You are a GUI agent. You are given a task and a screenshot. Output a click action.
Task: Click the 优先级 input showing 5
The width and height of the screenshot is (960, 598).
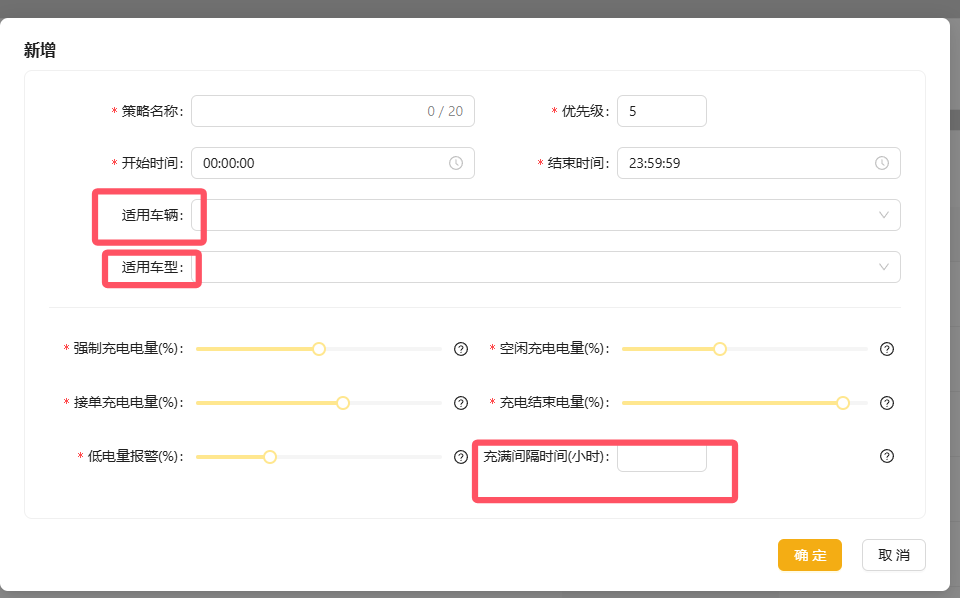662,111
